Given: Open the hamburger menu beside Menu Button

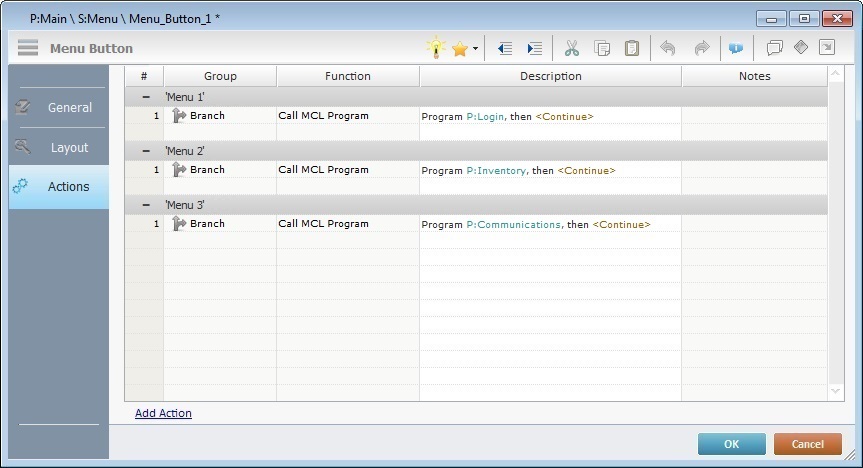Looking at the screenshot, I should [28, 48].
